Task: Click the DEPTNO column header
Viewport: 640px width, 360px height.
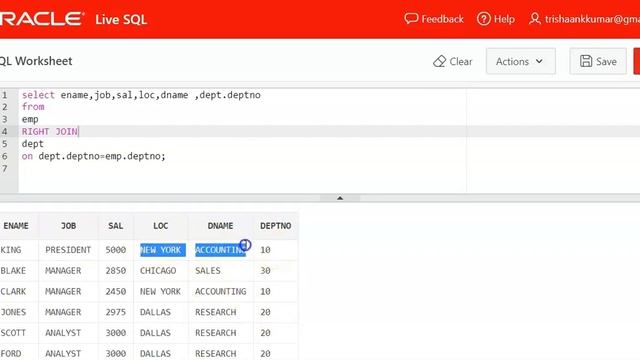Action: pyautogui.click(x=276, y=226)
